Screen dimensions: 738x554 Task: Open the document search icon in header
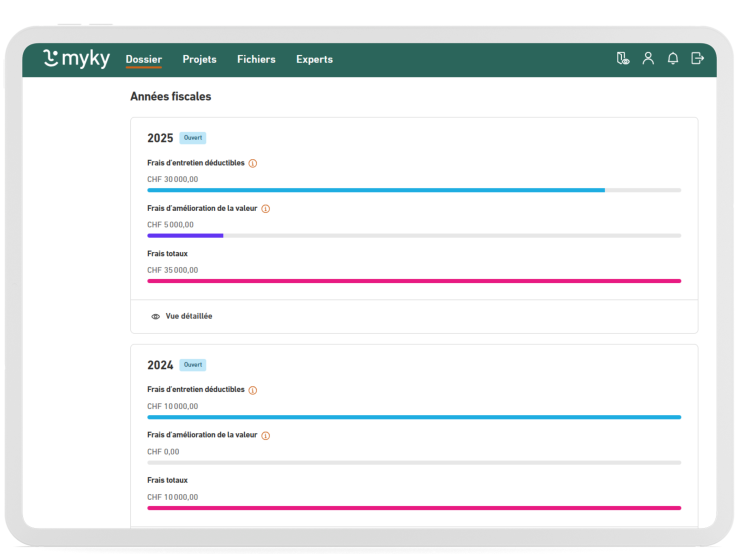[623, 59]
